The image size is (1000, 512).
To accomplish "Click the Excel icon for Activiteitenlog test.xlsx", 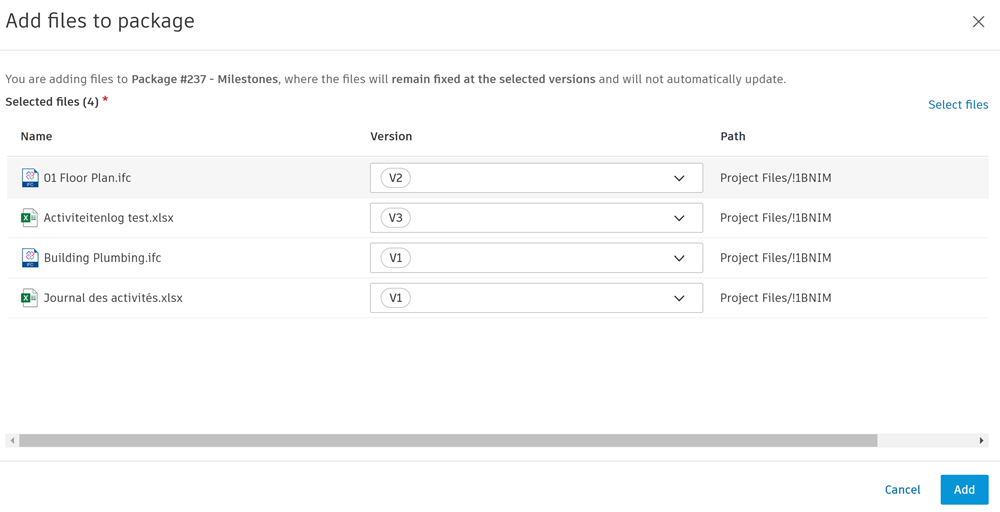I will click(30, 218).
